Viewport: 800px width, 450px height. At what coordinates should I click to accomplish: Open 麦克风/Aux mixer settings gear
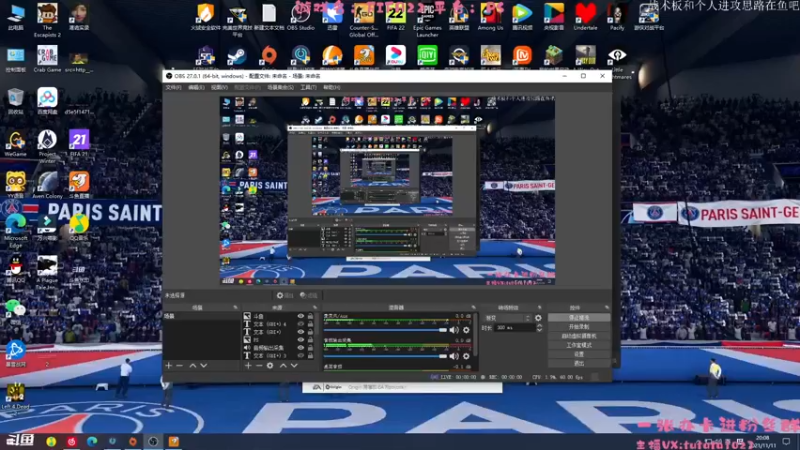pos(466,330)
